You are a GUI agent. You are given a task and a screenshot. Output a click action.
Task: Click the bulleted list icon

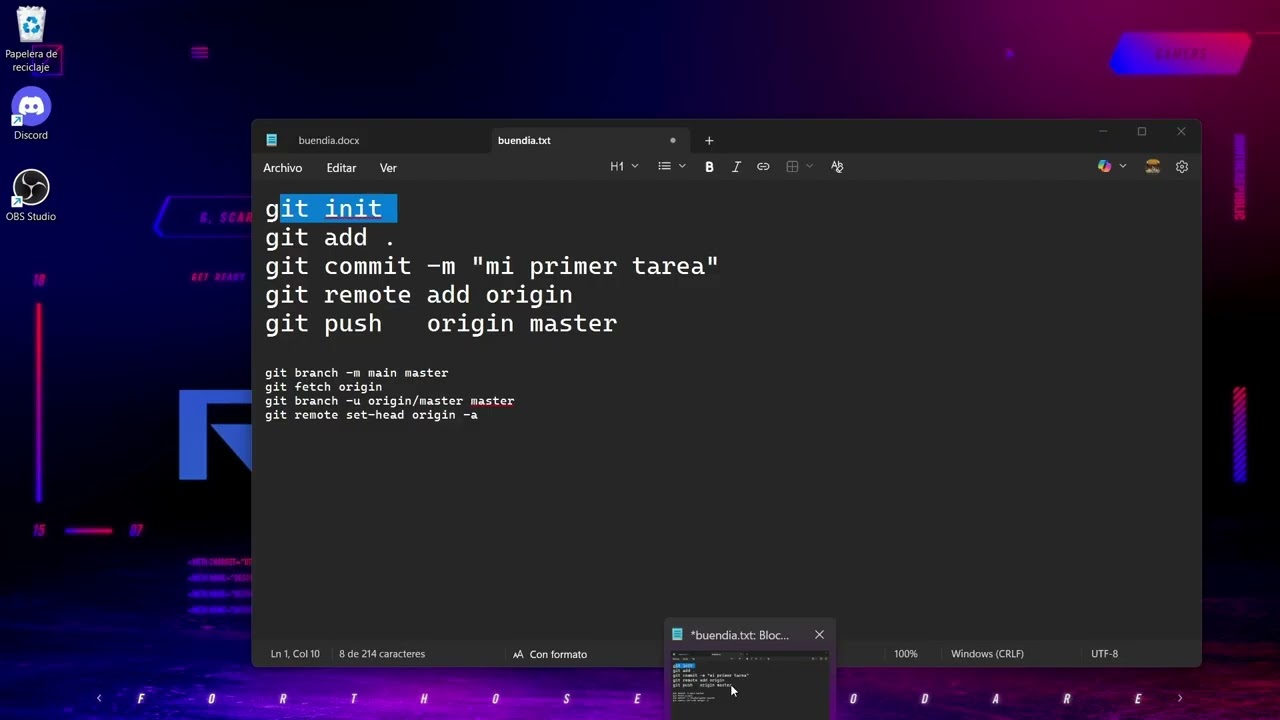[664, 167]
